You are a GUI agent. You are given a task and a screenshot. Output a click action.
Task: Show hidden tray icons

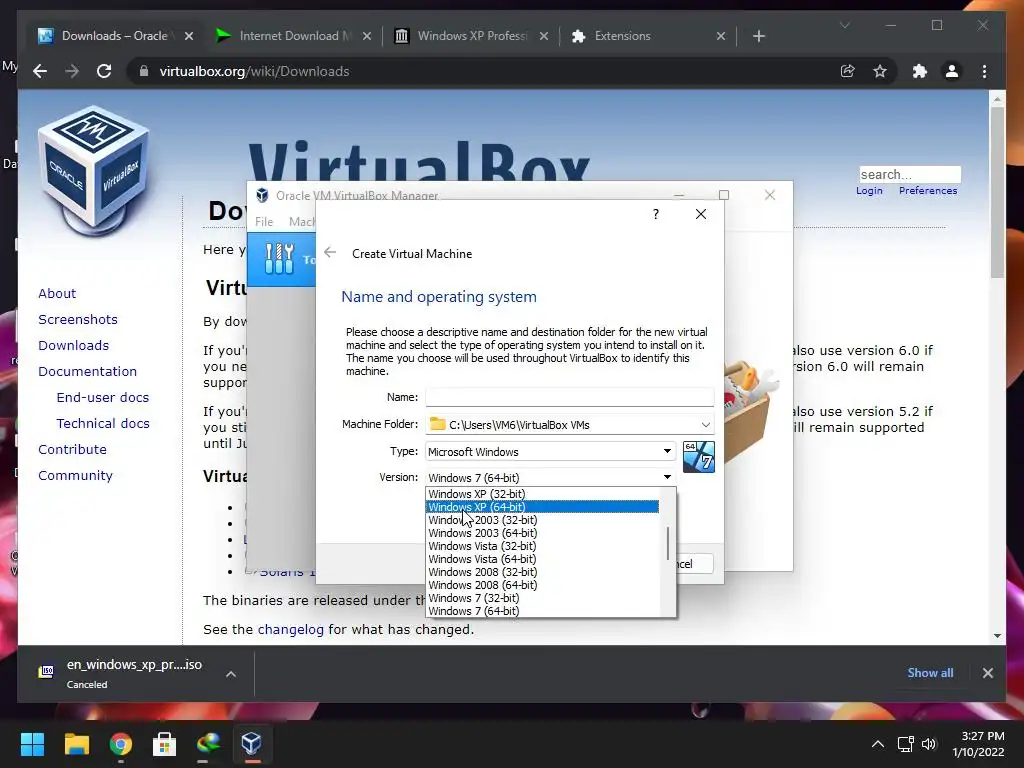pyautogui.click(x=878, y=744)
